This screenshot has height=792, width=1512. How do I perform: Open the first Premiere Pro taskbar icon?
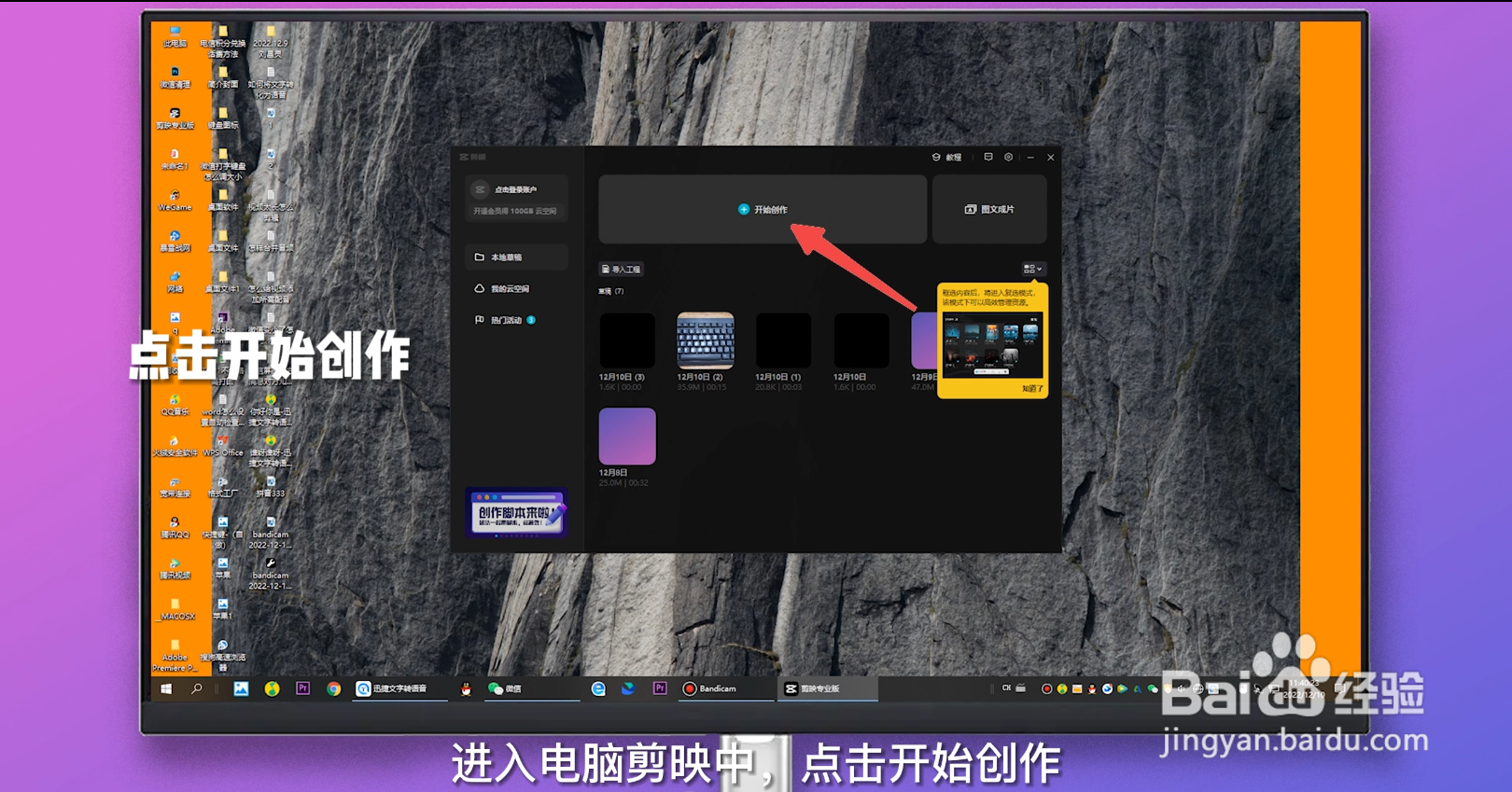click(x=302, y=688)
